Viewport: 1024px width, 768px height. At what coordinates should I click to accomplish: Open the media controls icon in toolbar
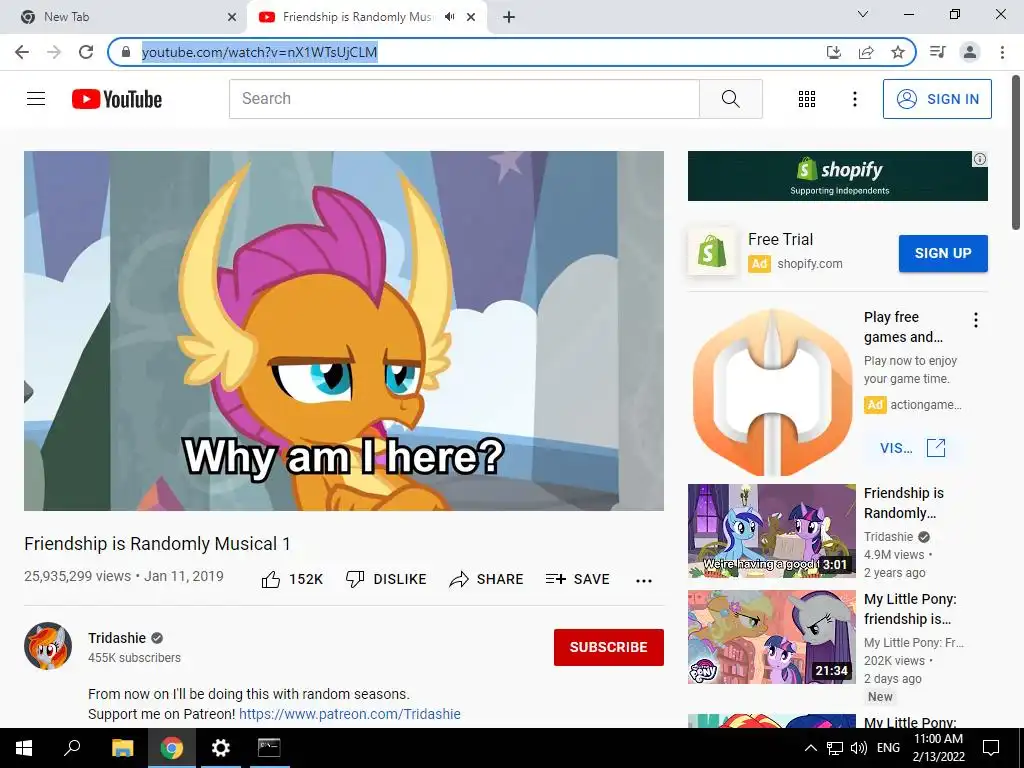tap(938, 52)
